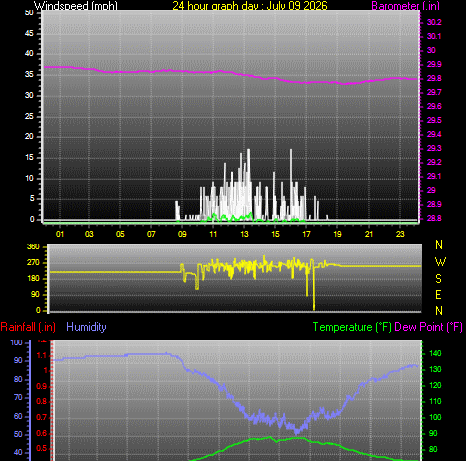
Task: Click the 30.2 barometer axis value
Action: [434, 22]
